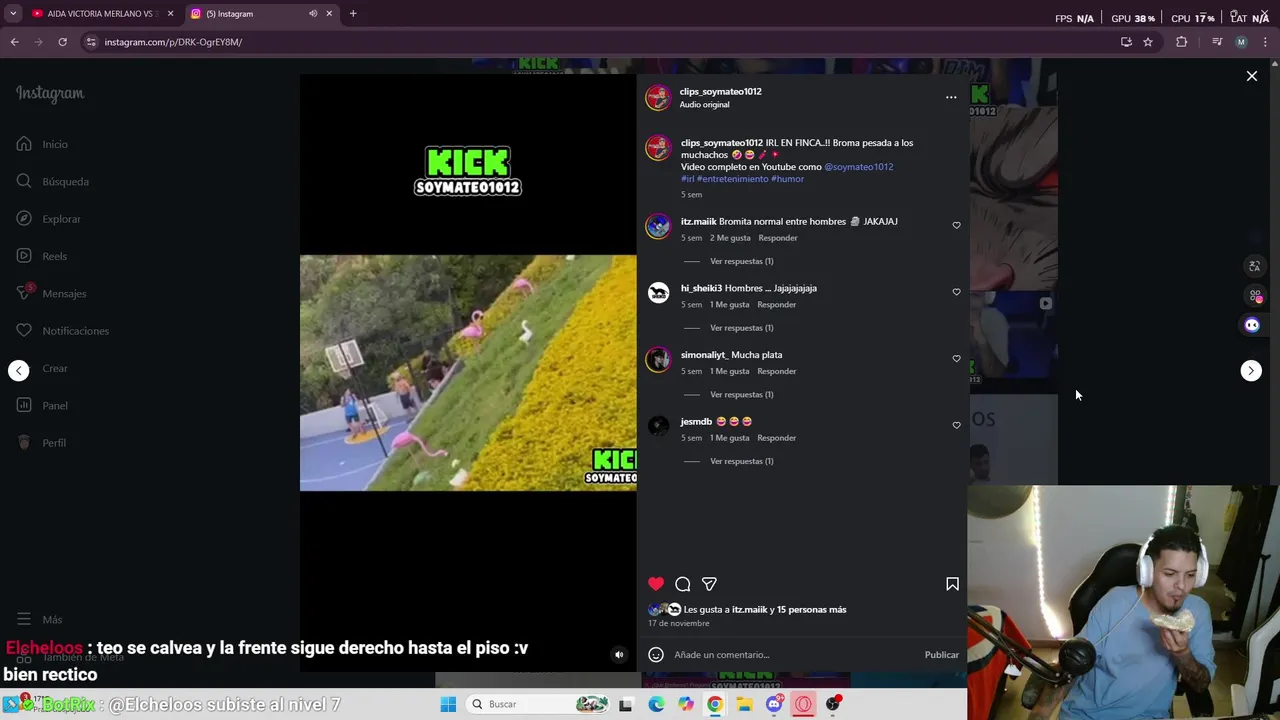Screen dimensions: 1280x720
Task: Bookmark this page with star
Action: click(1148, 42)
